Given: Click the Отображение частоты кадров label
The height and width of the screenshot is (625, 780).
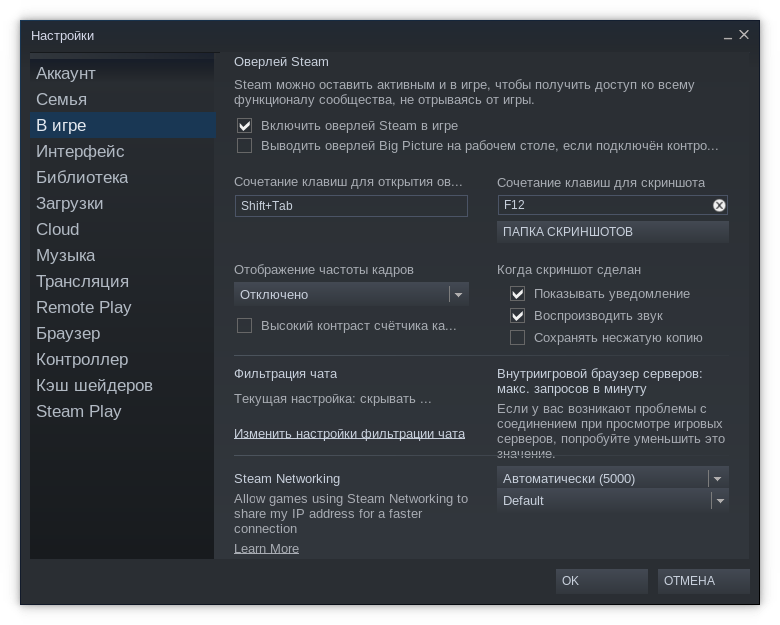Looking at the screenshot, I should tap(324, 270).
